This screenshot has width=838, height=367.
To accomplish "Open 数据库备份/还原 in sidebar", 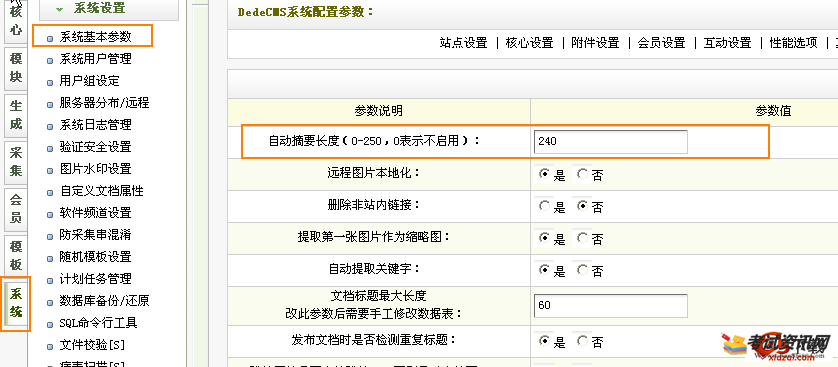I will coord(104,301).
